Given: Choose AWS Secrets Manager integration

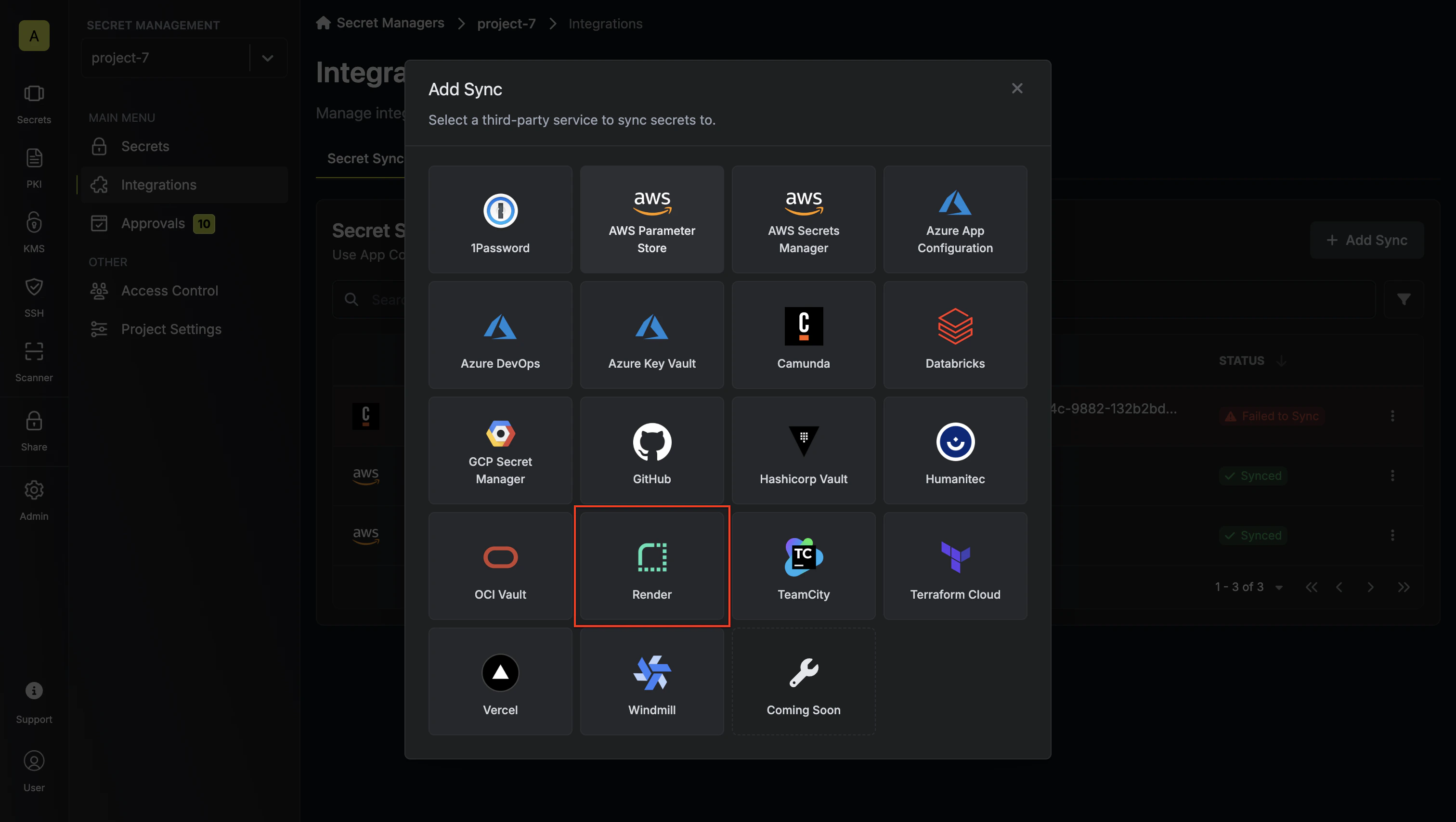Looking at the screenshot, I should click(803, 219).
